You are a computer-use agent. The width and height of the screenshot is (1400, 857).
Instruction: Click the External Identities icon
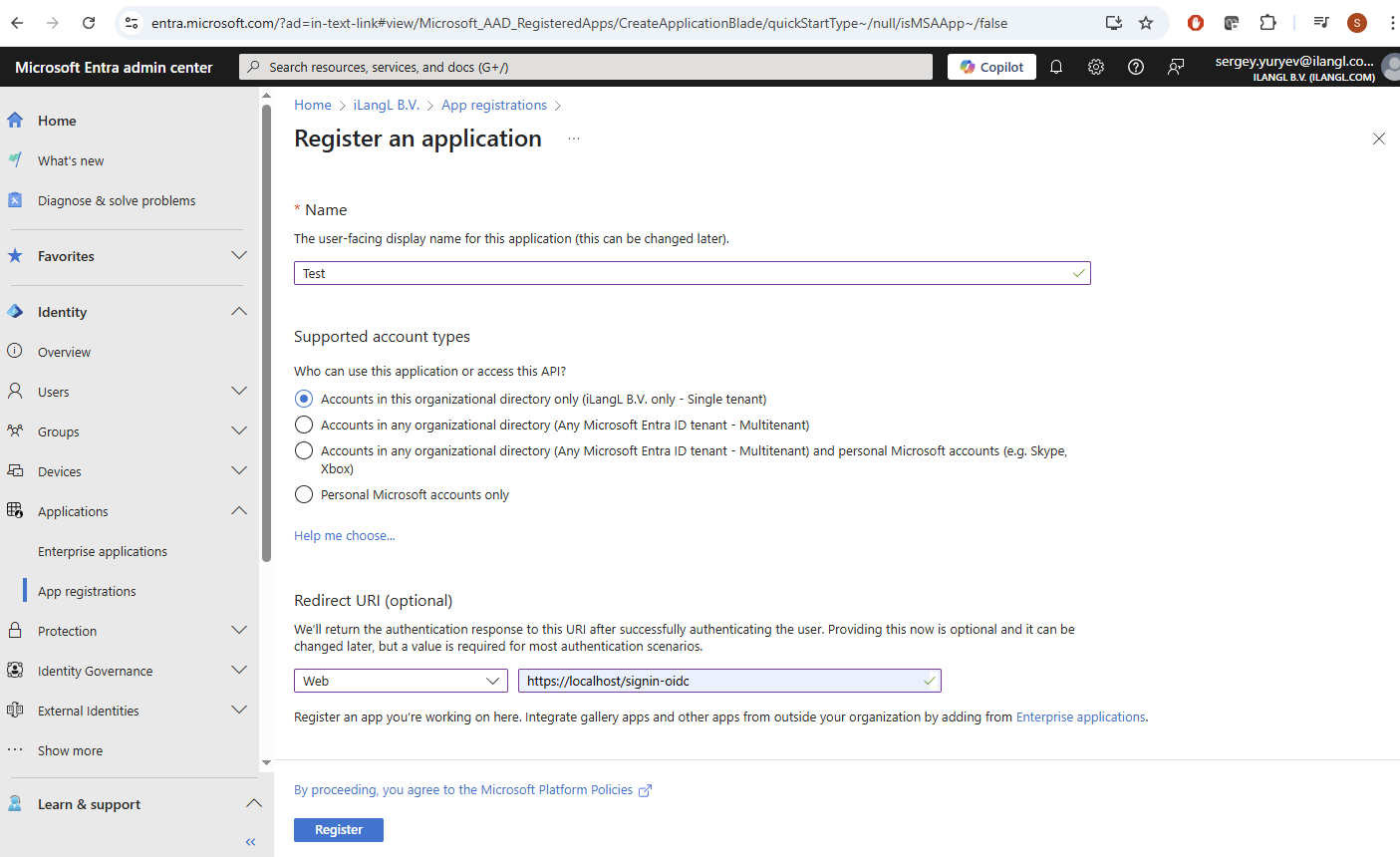click(x=15, y=711)
